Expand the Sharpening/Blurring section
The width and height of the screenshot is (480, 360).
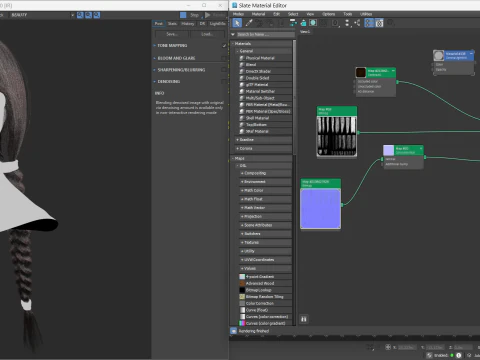pyautogui.click(x=155, y=70)
